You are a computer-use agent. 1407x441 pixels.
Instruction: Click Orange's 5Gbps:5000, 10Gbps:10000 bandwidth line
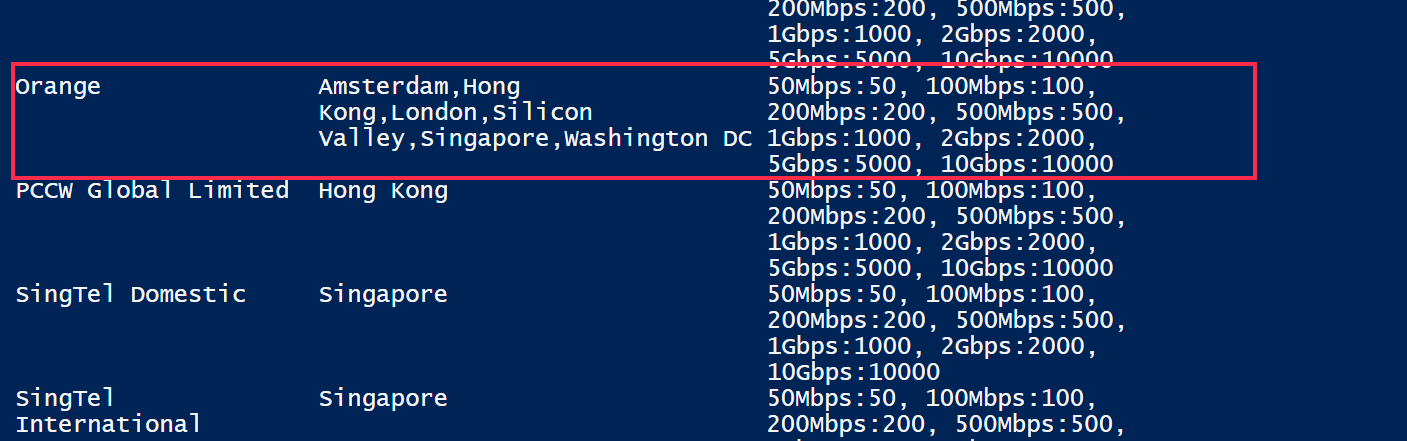[940, 164]
